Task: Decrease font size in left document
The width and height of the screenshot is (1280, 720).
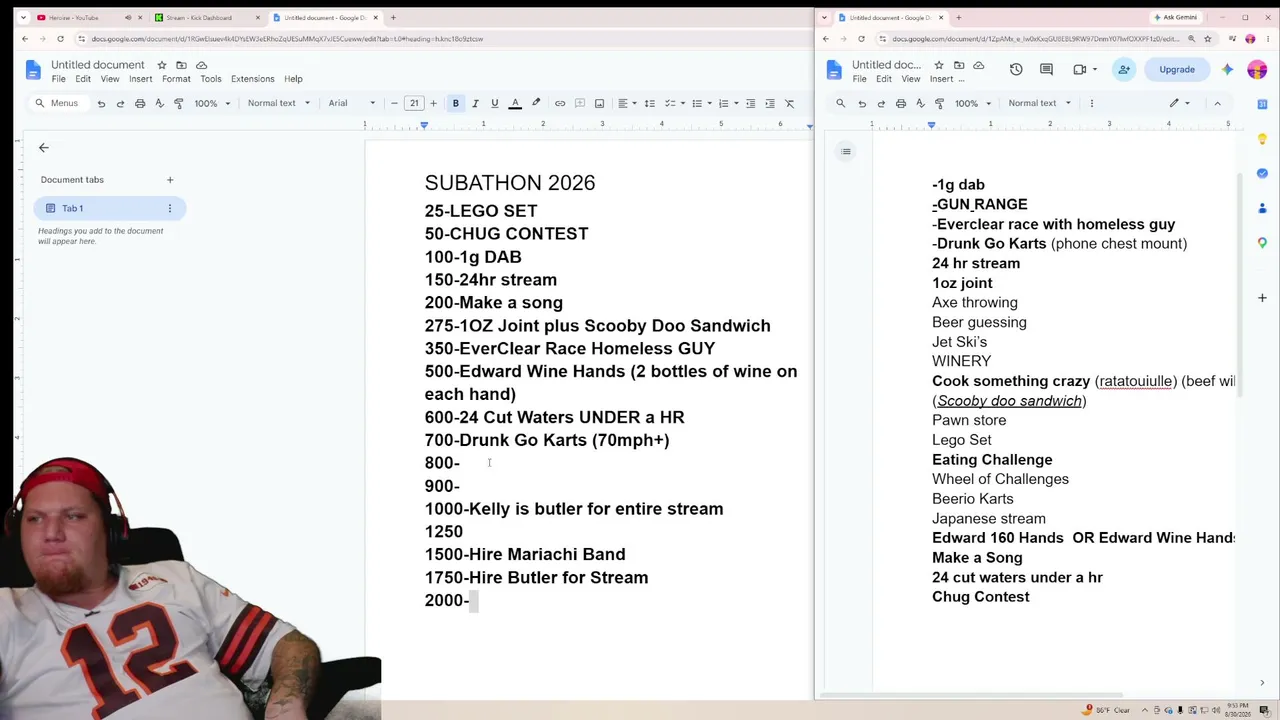Action: (x=394, y=103)
